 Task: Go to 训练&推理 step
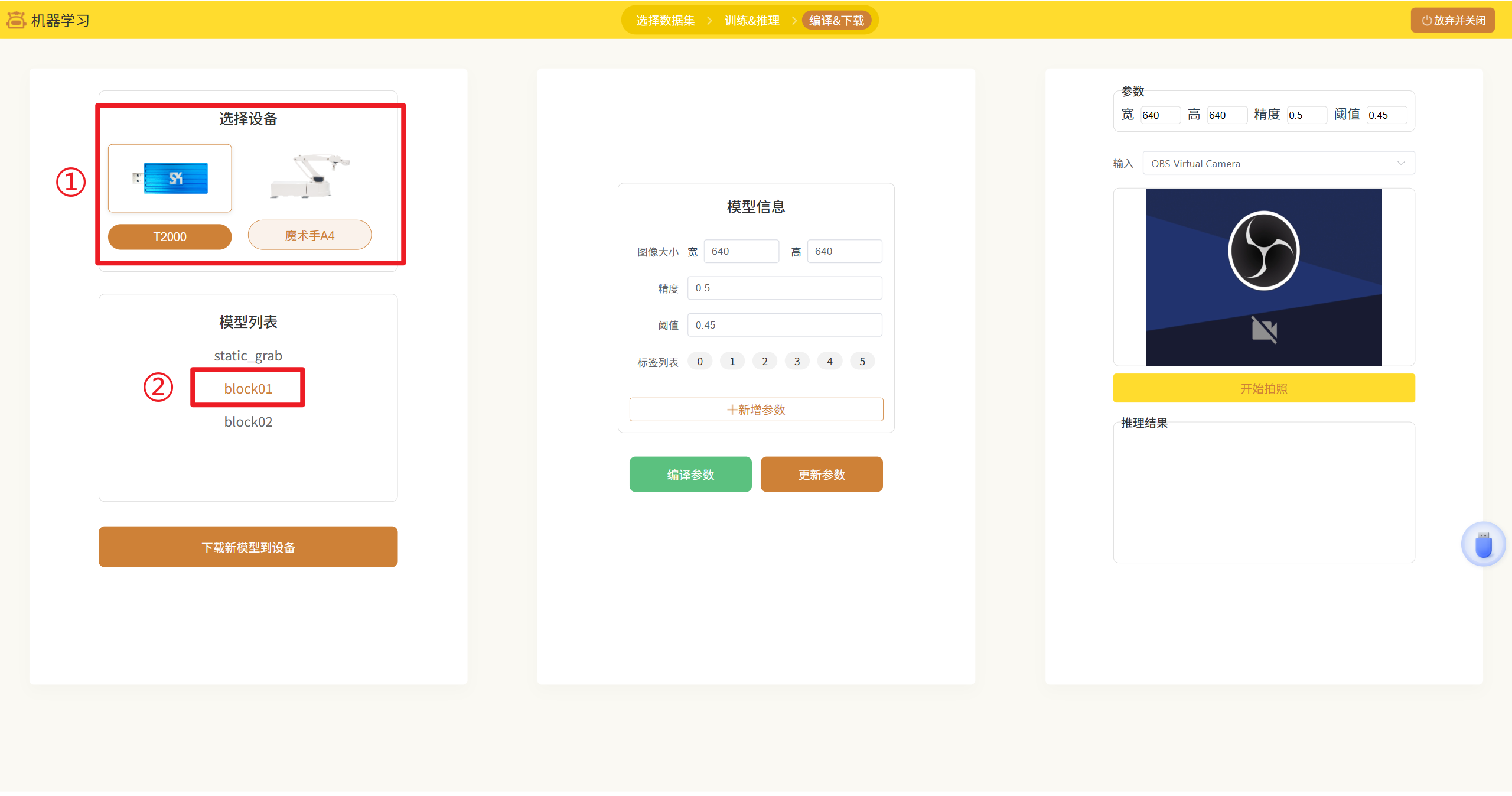(752, 21)
